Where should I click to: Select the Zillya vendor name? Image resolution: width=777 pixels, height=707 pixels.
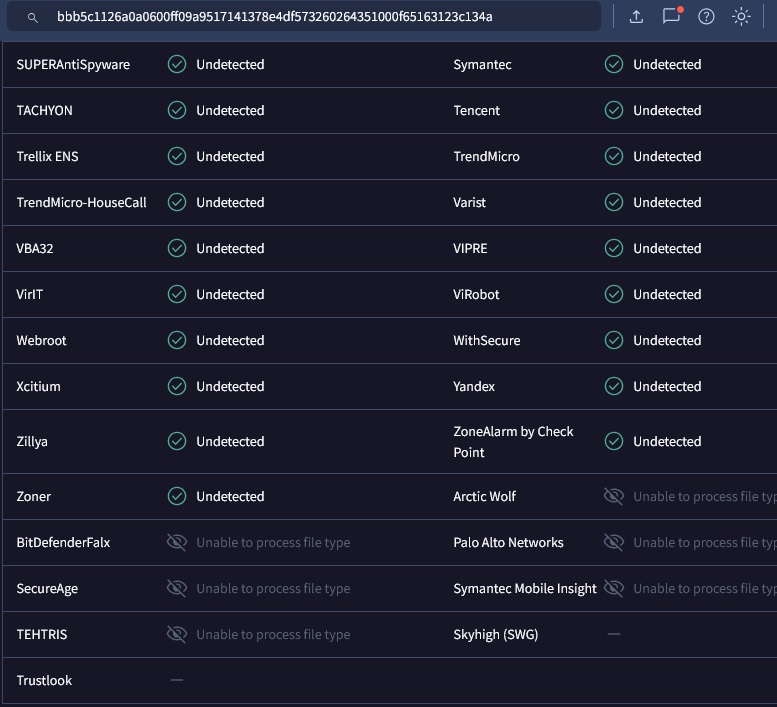(32, 441)
